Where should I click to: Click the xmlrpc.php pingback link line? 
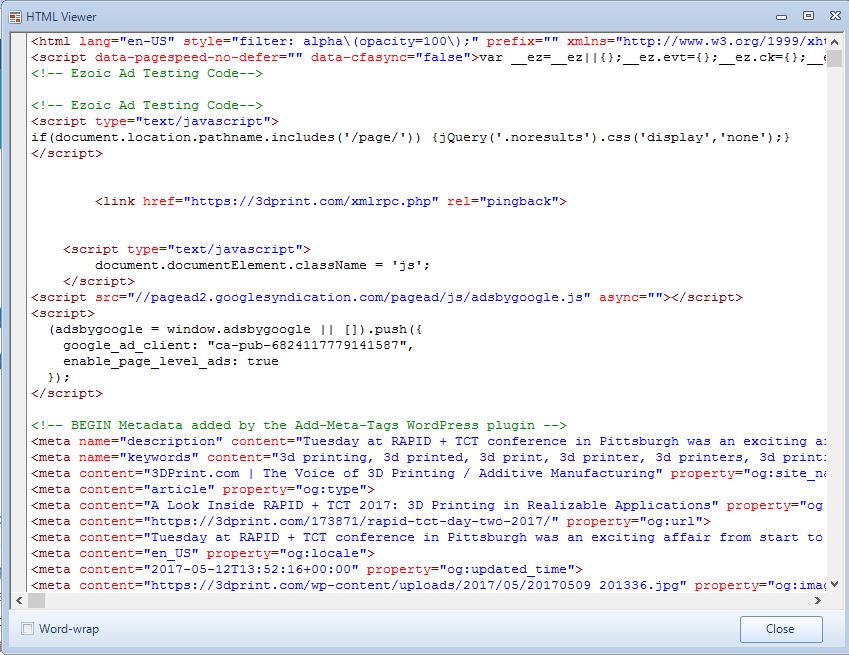tap(331, 201)
